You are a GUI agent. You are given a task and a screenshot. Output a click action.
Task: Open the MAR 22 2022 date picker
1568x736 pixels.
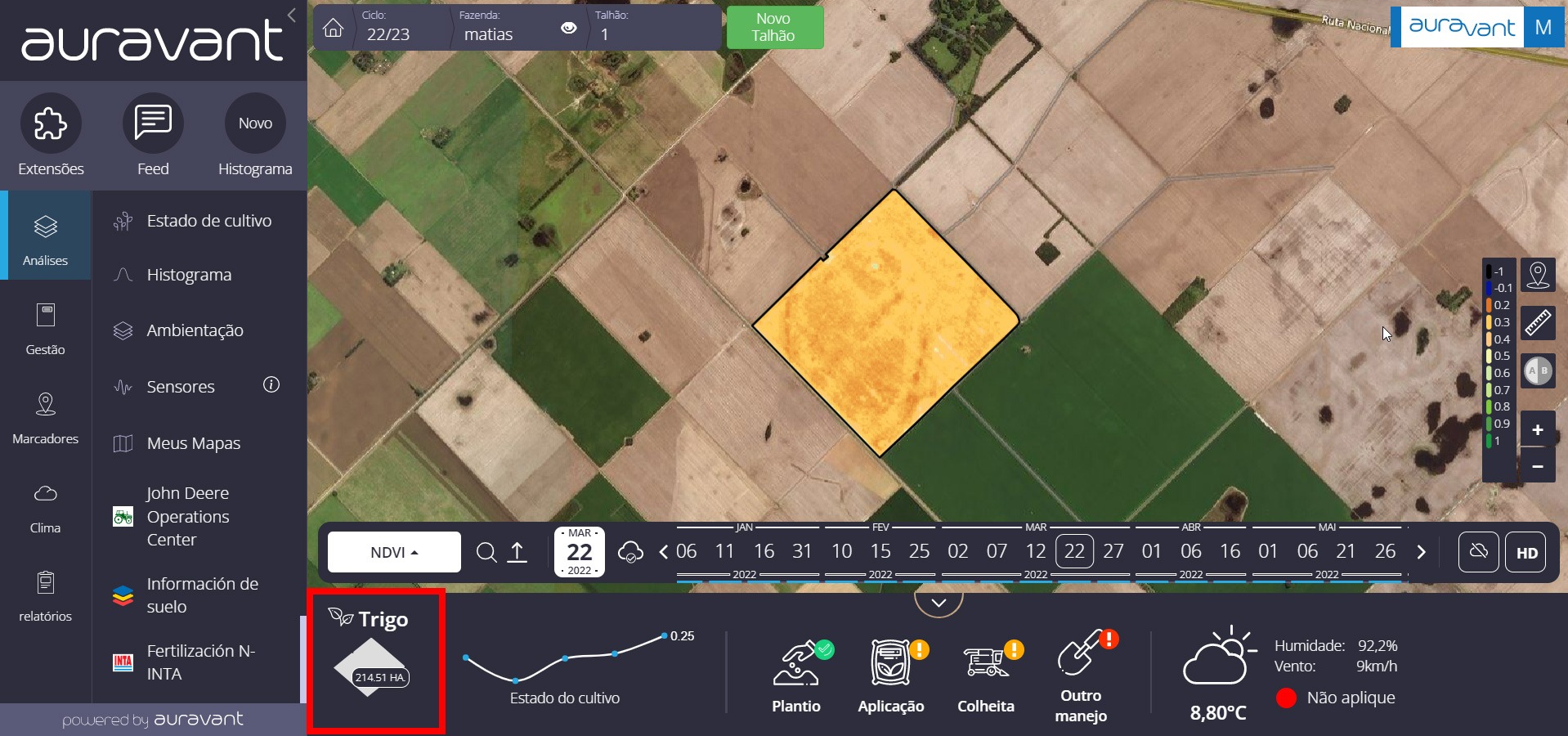(580, 552)
